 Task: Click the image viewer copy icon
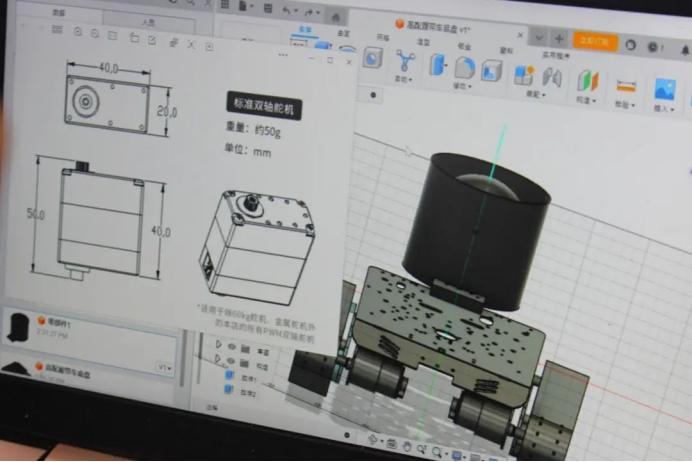(x=174, y=42)
